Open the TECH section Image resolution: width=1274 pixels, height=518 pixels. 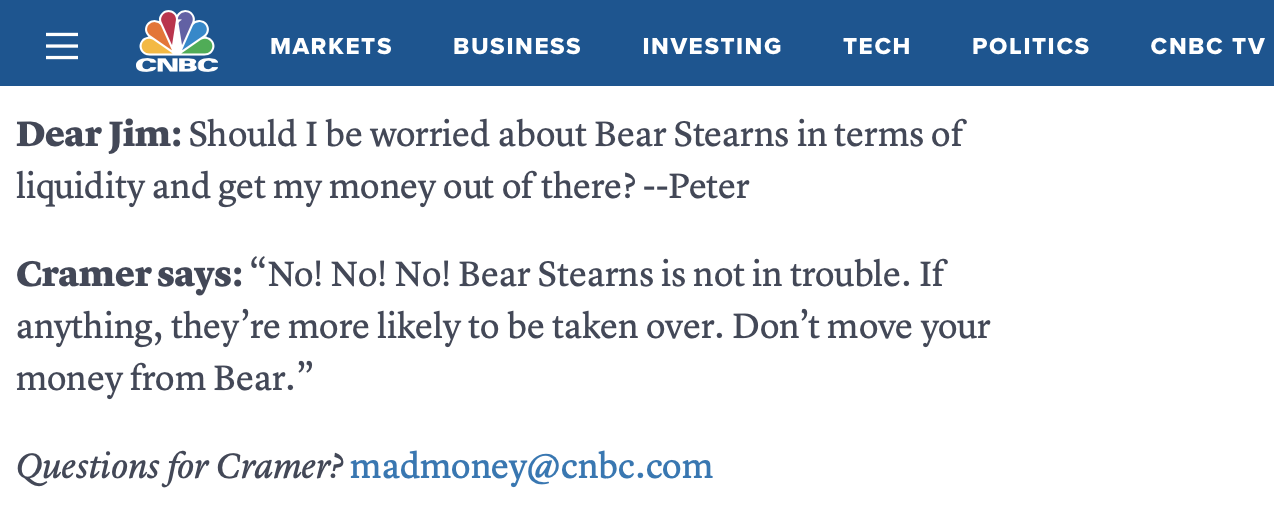877,46
